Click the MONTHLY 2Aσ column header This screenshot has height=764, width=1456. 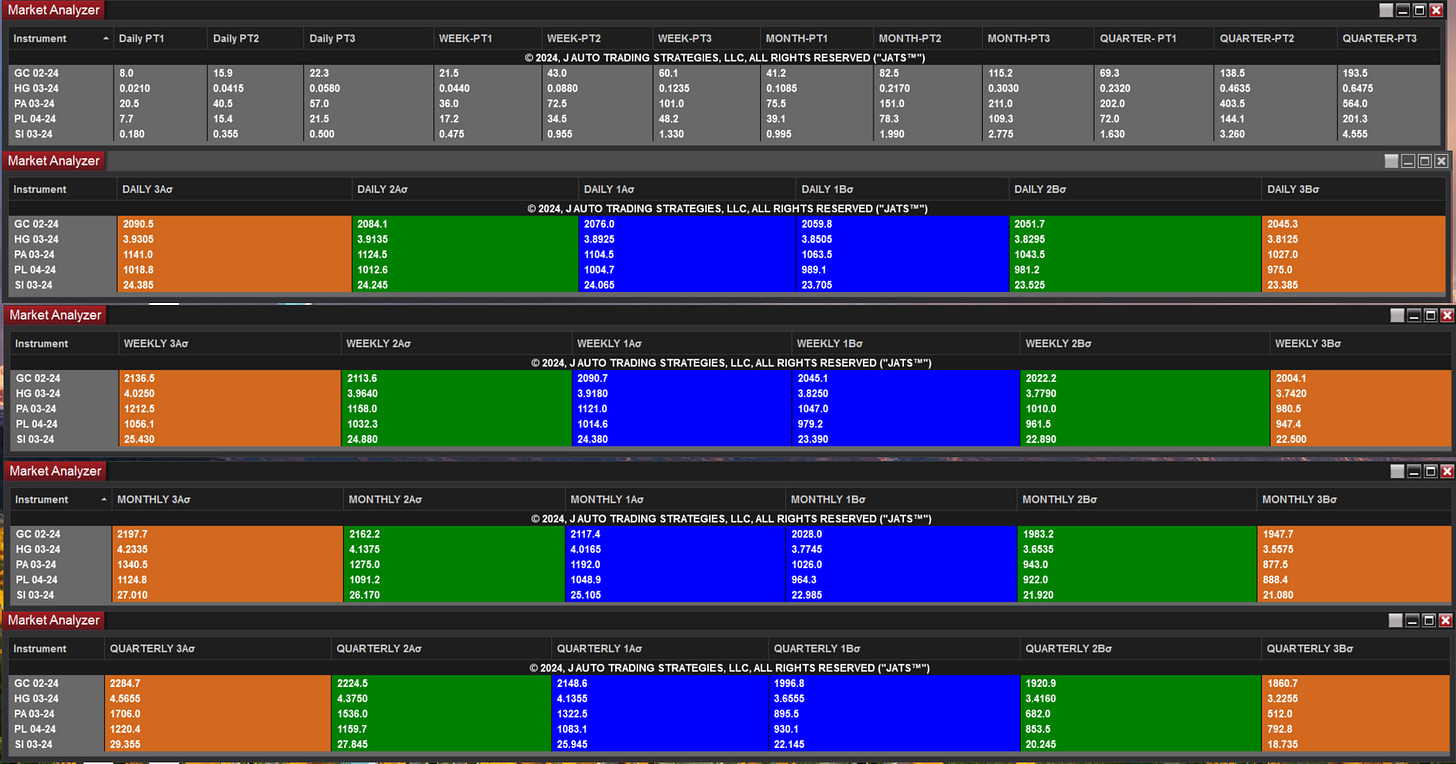pos(453,499)
